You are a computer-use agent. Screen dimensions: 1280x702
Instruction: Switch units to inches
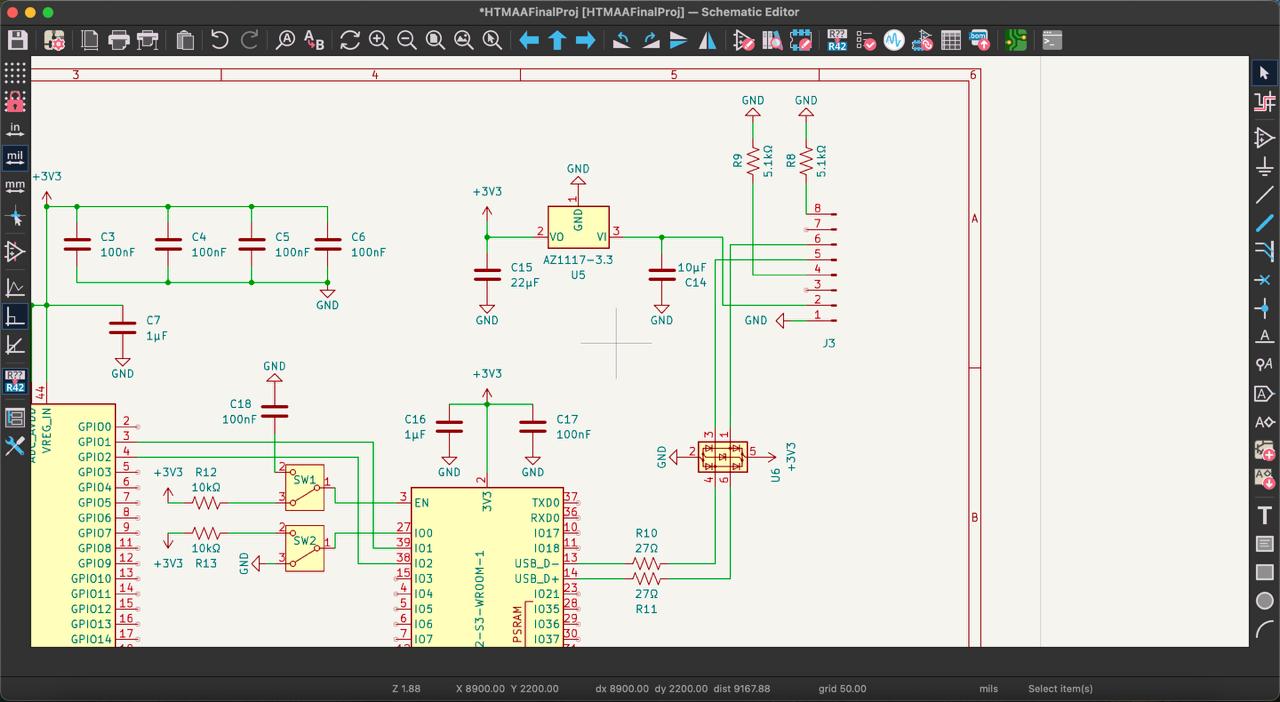[15, 129]
